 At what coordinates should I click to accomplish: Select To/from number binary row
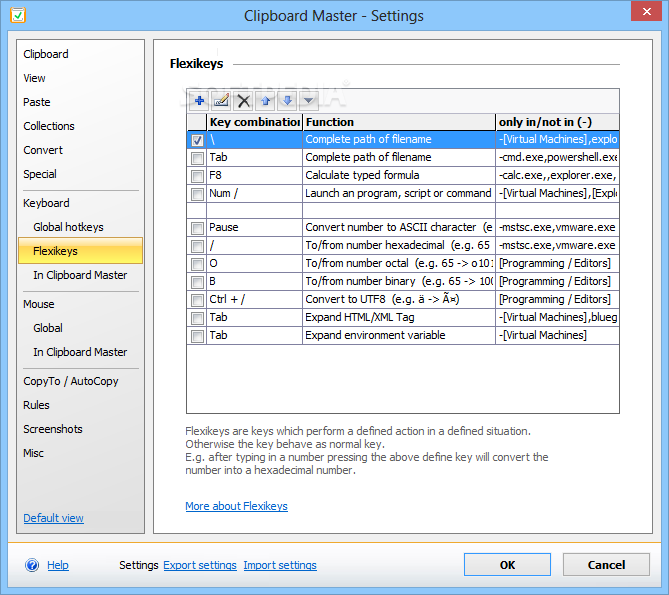tap(403, 281)
